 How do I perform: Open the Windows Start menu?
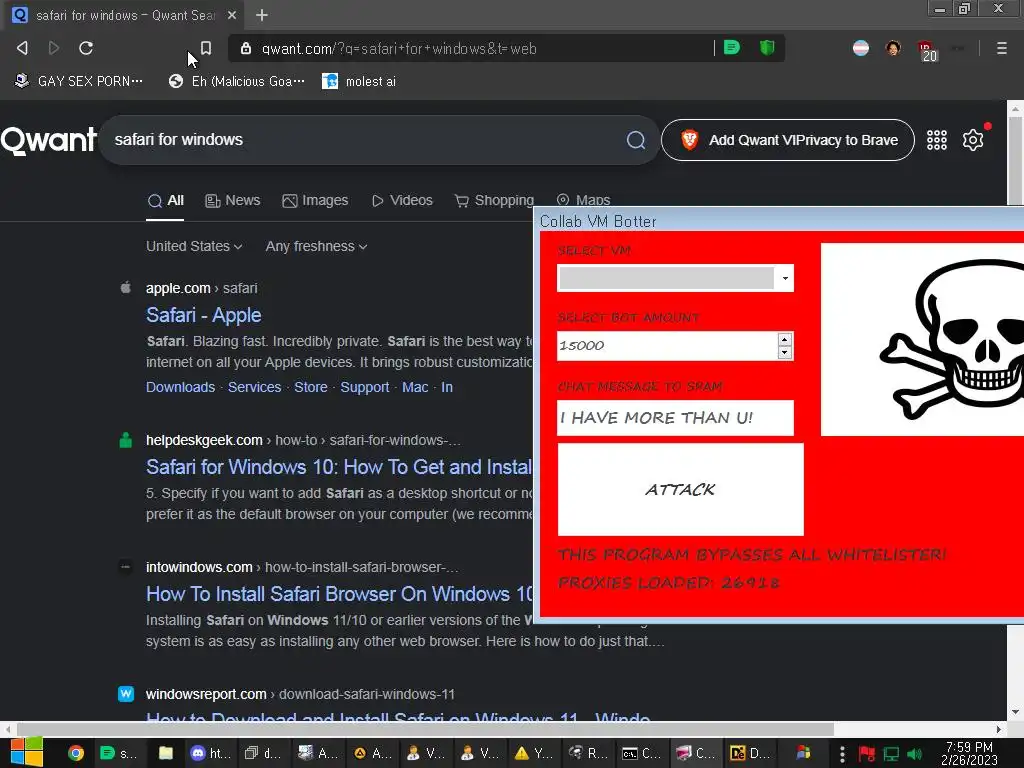(x=27, y=753)
